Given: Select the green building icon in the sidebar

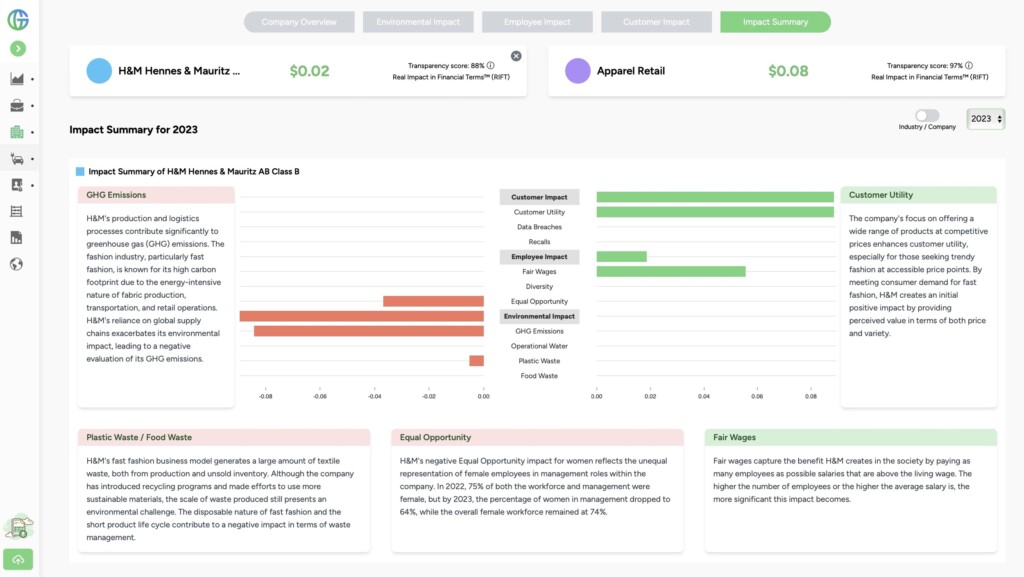Looking at the screenshot, I should click(x=17, y=132).
